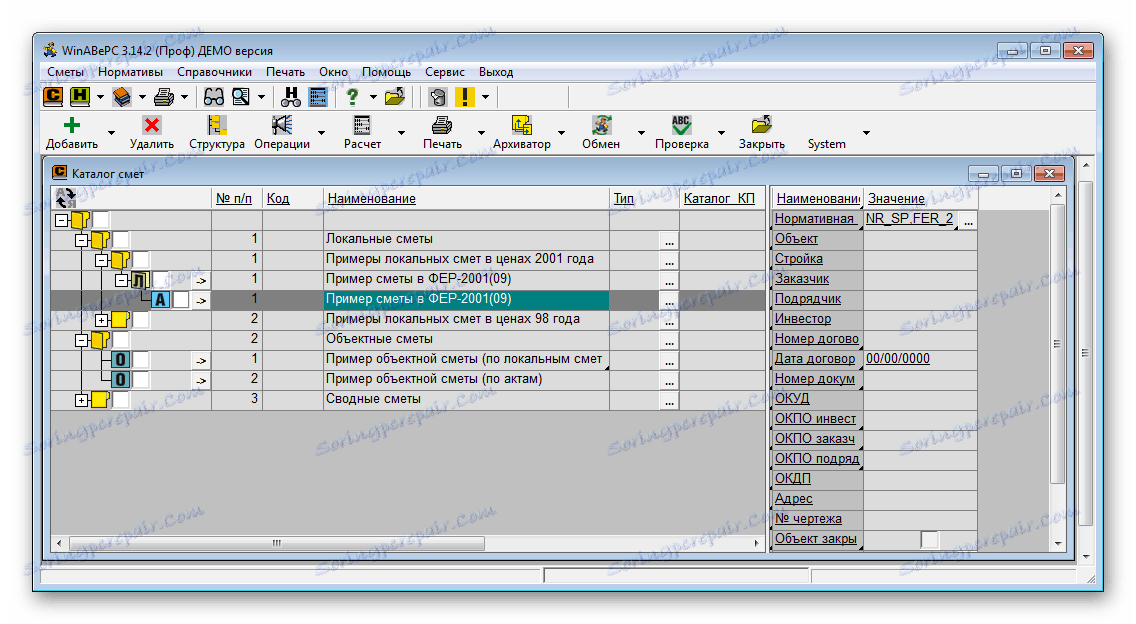Click the Дата договор value 00/00/0000
The height and width of the screenshot is (624, 1136).
click(x=898, y=359)
